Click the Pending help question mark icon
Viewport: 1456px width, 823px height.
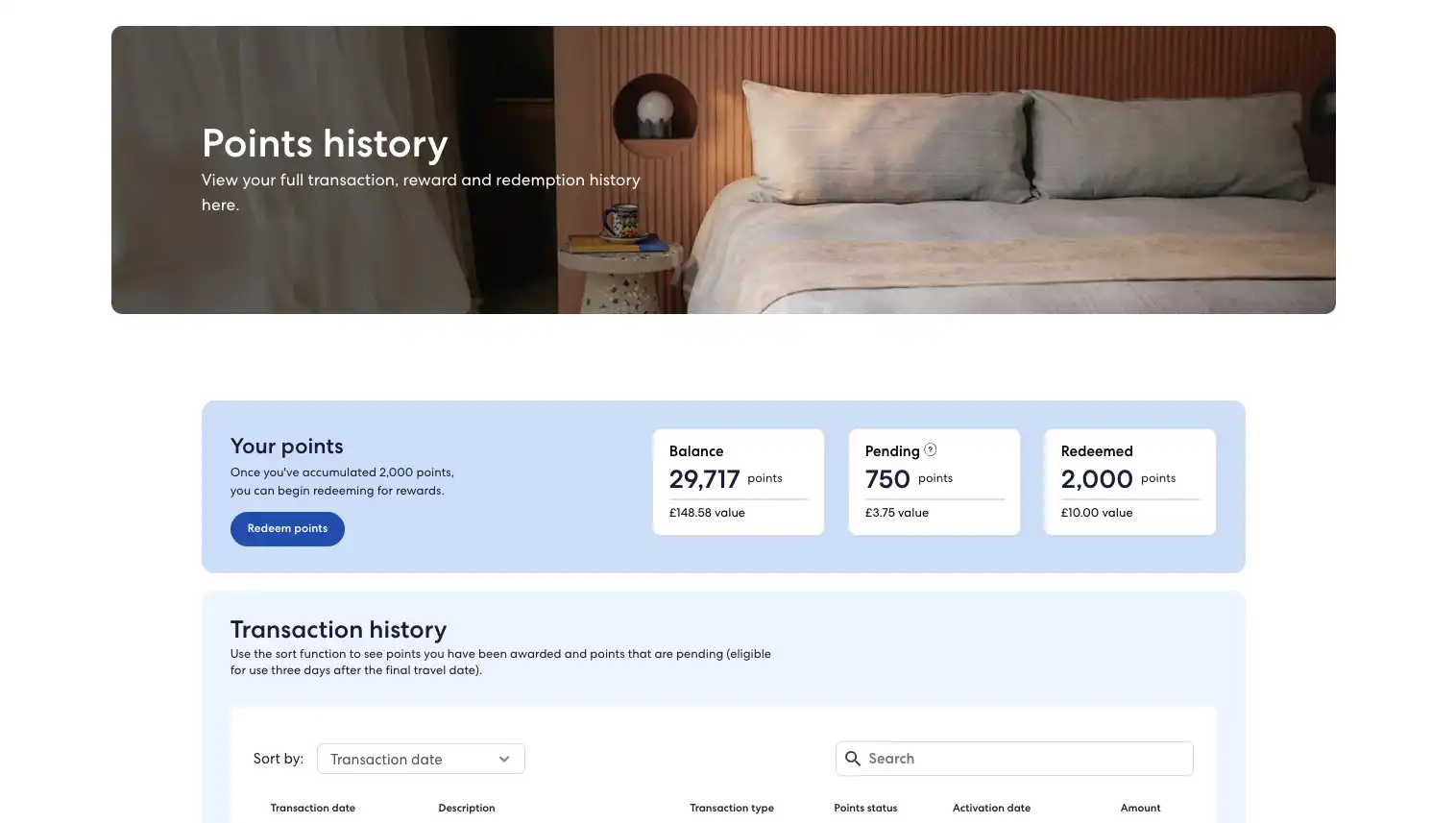click(930, 449)
